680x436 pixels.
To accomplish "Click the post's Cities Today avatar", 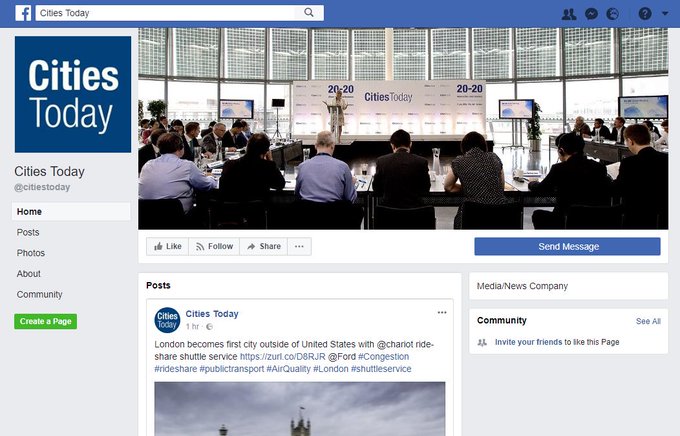I will 167,320.
